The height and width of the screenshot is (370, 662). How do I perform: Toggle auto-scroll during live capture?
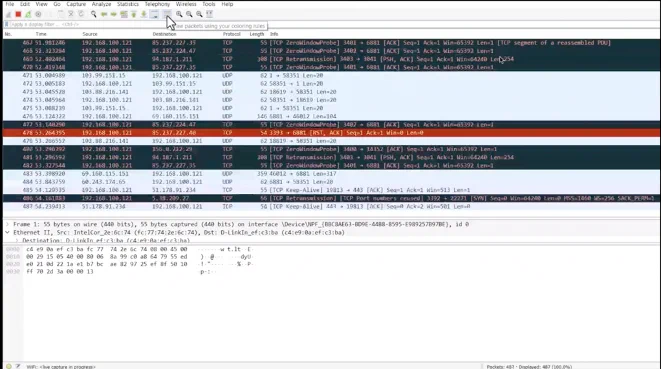[155, 14]
